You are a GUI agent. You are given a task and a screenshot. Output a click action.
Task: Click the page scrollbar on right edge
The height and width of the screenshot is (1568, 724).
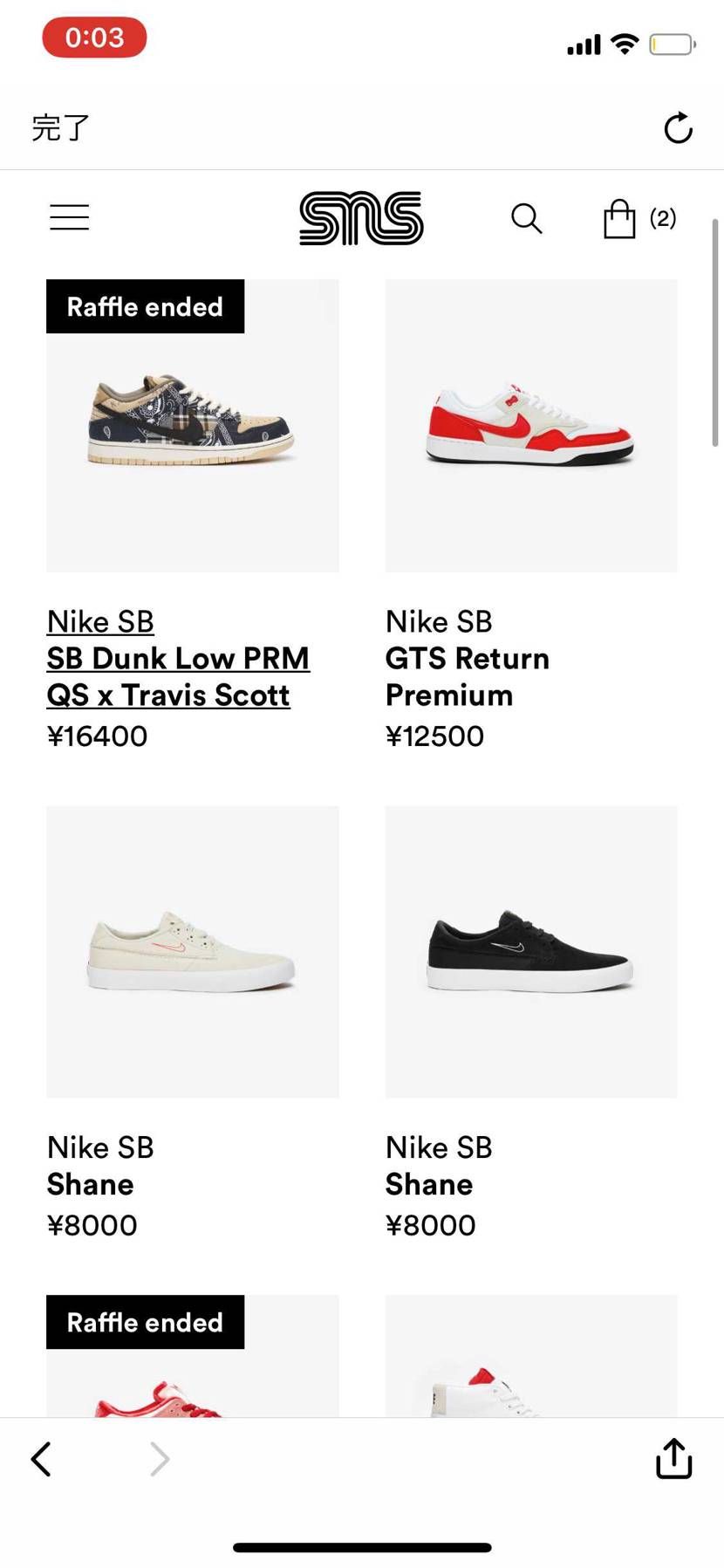click(x=715, y=333)
